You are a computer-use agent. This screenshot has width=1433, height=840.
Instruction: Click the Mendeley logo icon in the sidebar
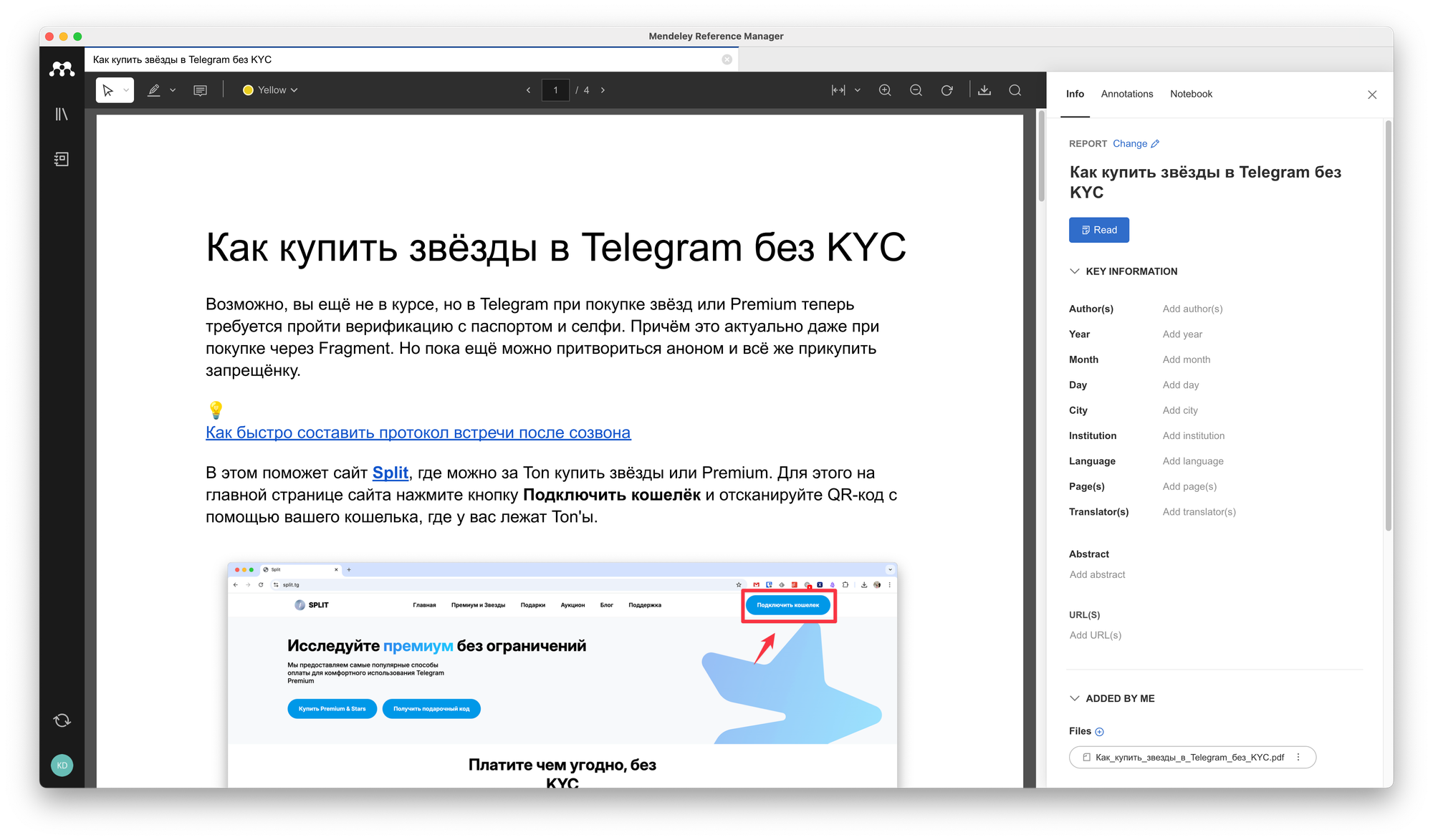point(62,69)
